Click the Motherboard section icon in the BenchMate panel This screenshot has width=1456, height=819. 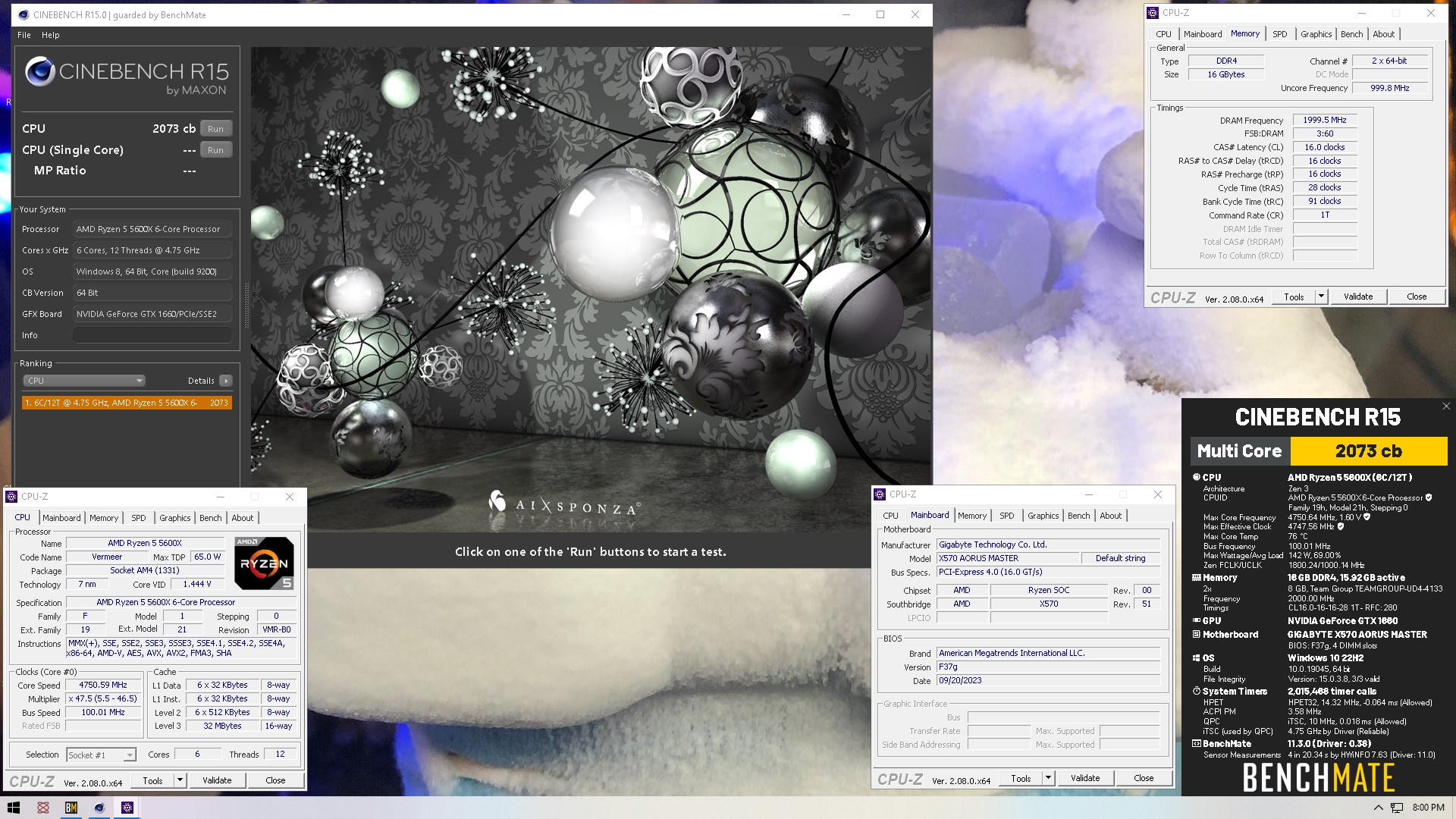pos(1197,634)
